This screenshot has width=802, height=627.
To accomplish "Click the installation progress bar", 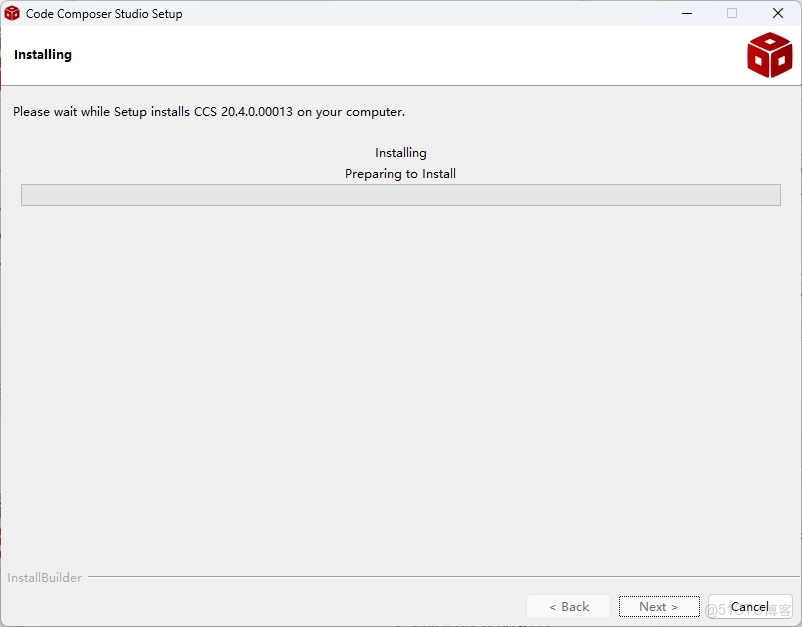I will point(400,195).
